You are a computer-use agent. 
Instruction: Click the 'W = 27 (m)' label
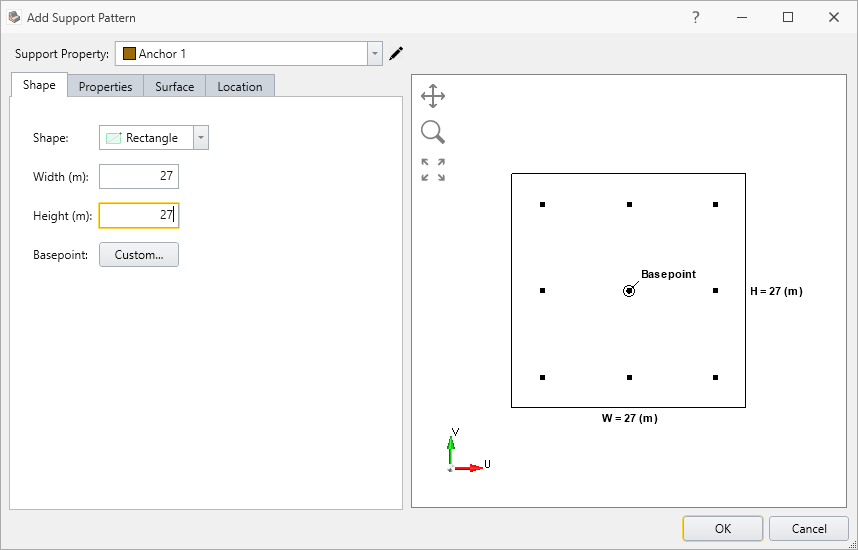pyautogui.click(x=629, y=419)
